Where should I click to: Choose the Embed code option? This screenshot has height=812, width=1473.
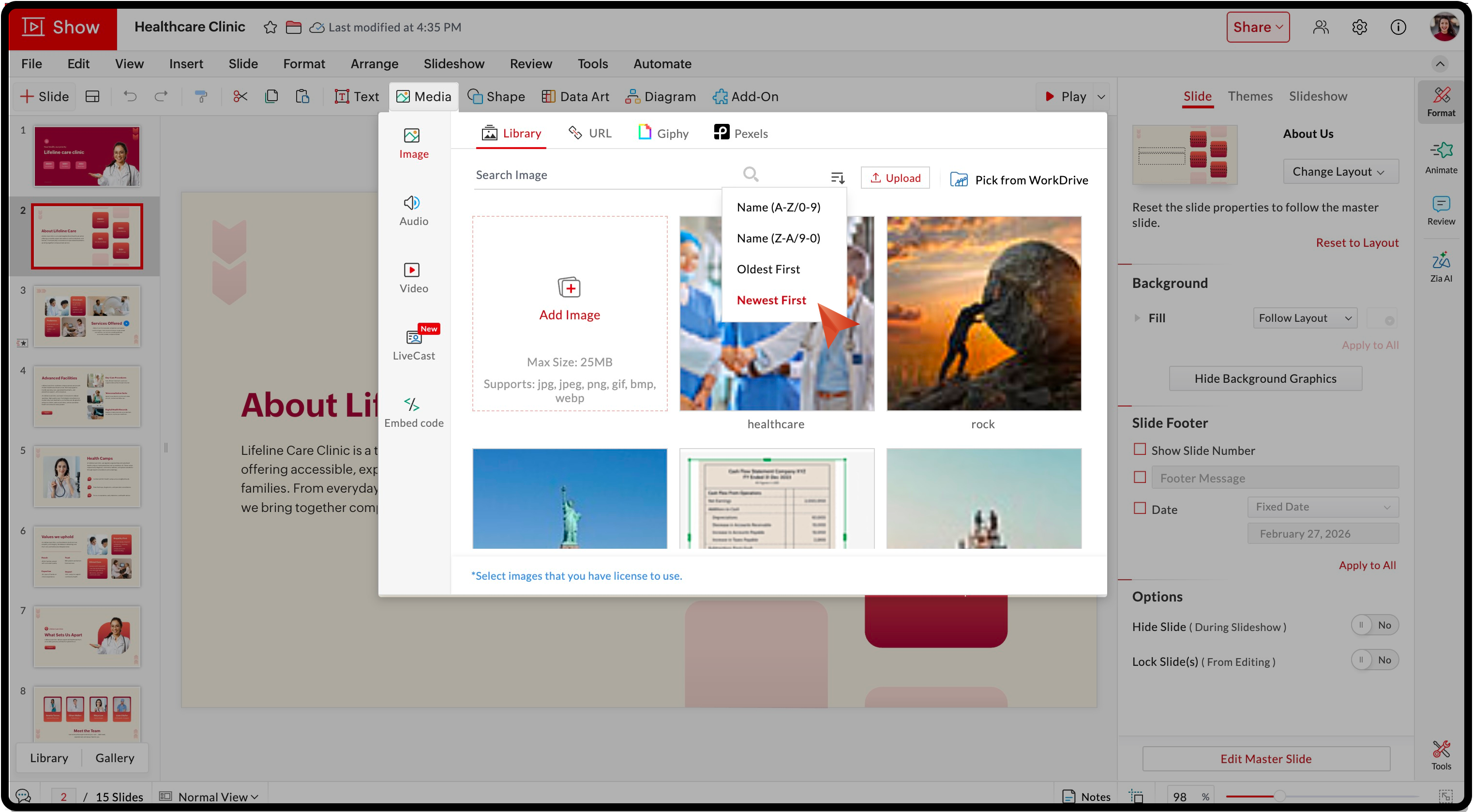tap(413, 412)
